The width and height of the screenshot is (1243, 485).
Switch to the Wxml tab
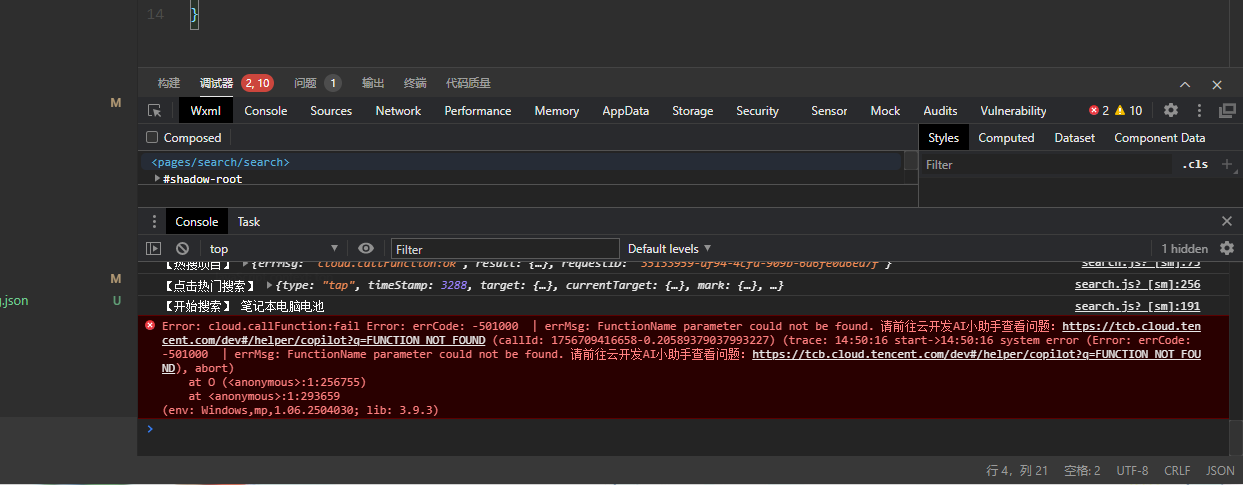[x=206, y=111]
